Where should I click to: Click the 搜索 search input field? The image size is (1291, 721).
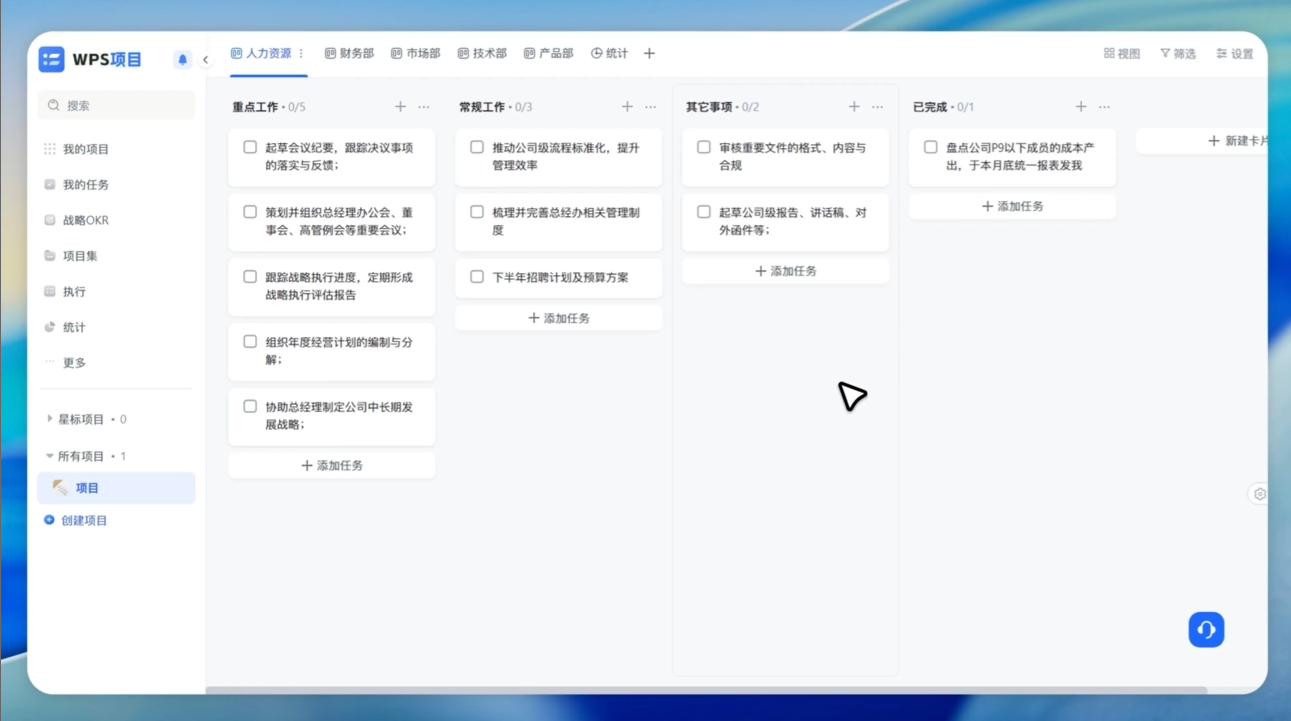(116, 106)
